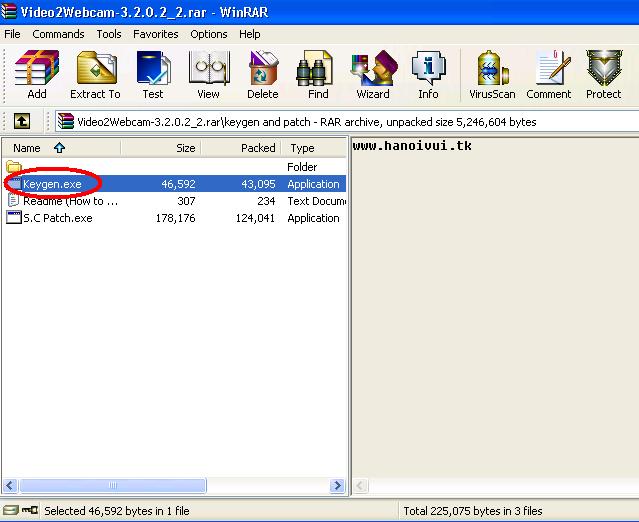Go up one folder level

22,121
